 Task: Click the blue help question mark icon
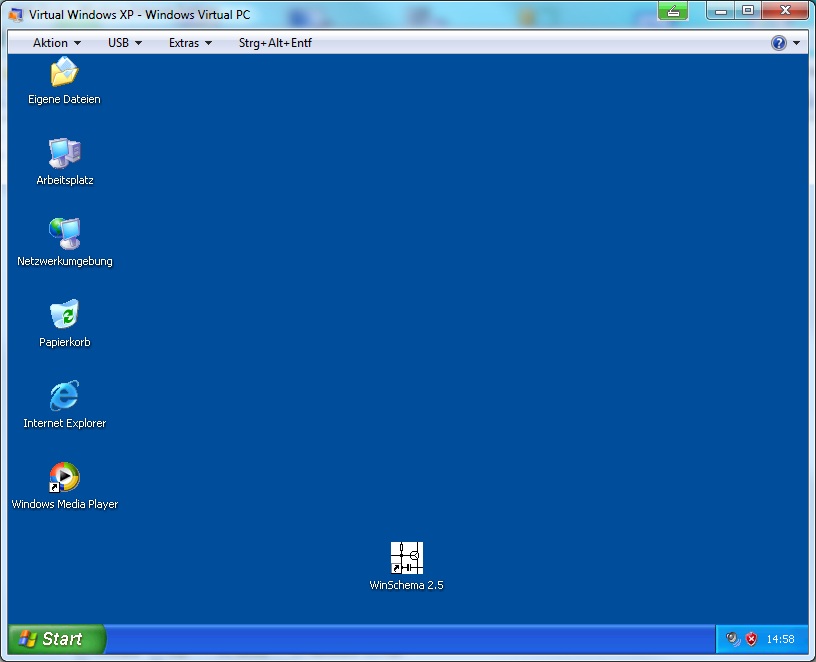point(778,43)
